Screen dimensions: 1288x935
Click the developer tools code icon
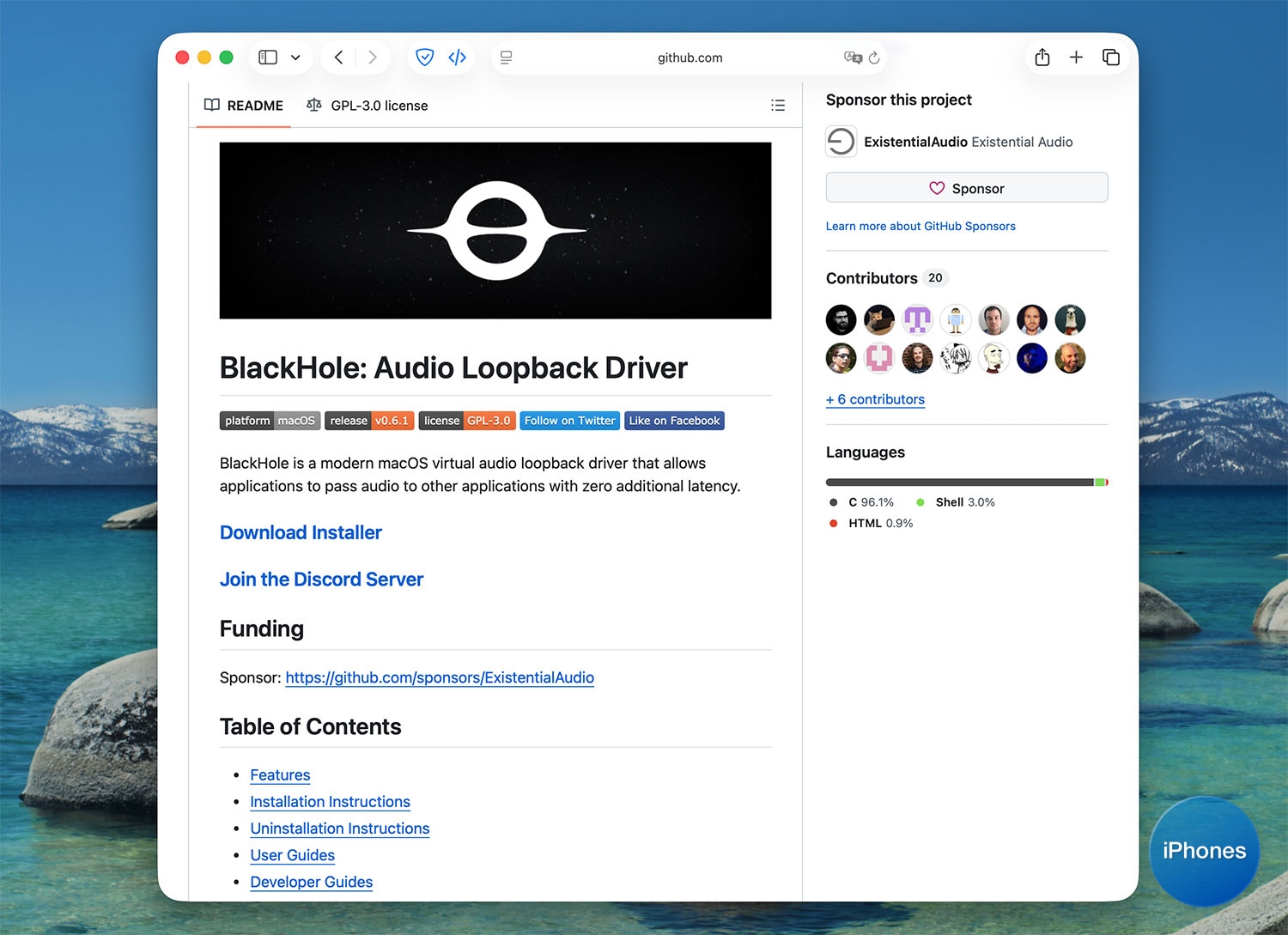tap(457, 58)
